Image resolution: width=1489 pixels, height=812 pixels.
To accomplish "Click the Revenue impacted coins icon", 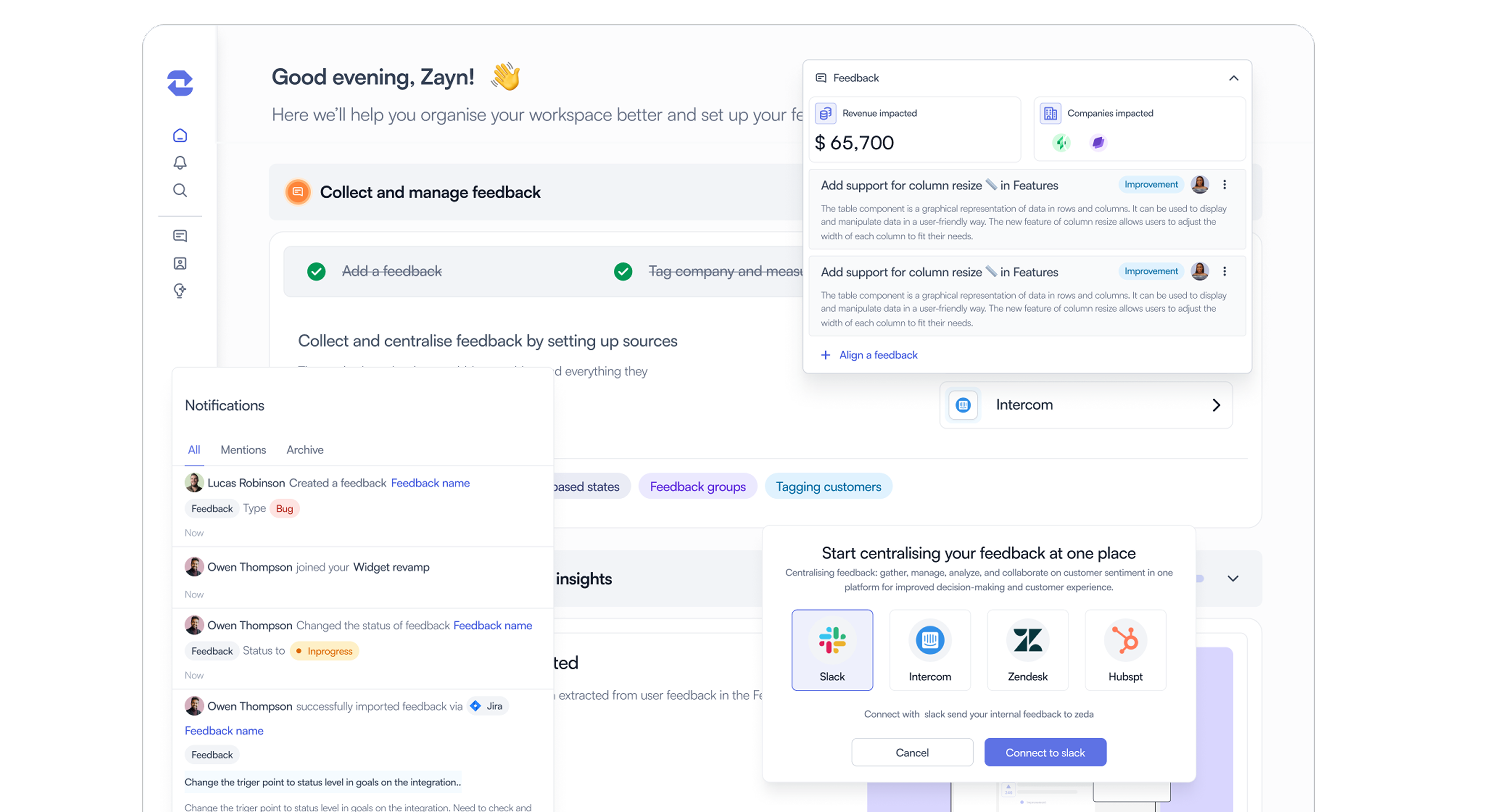I will coord(826,113).
